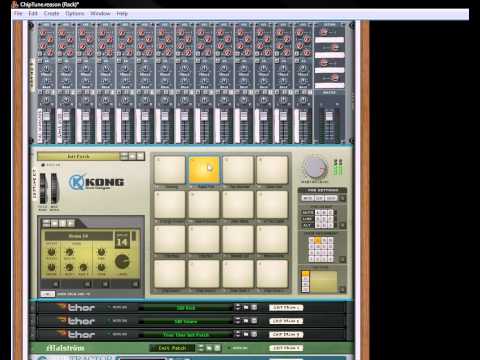Hit the bottom-left pad in Kong's pad grid
Screen dimensions: 480x360
click(x=170, y=274)
